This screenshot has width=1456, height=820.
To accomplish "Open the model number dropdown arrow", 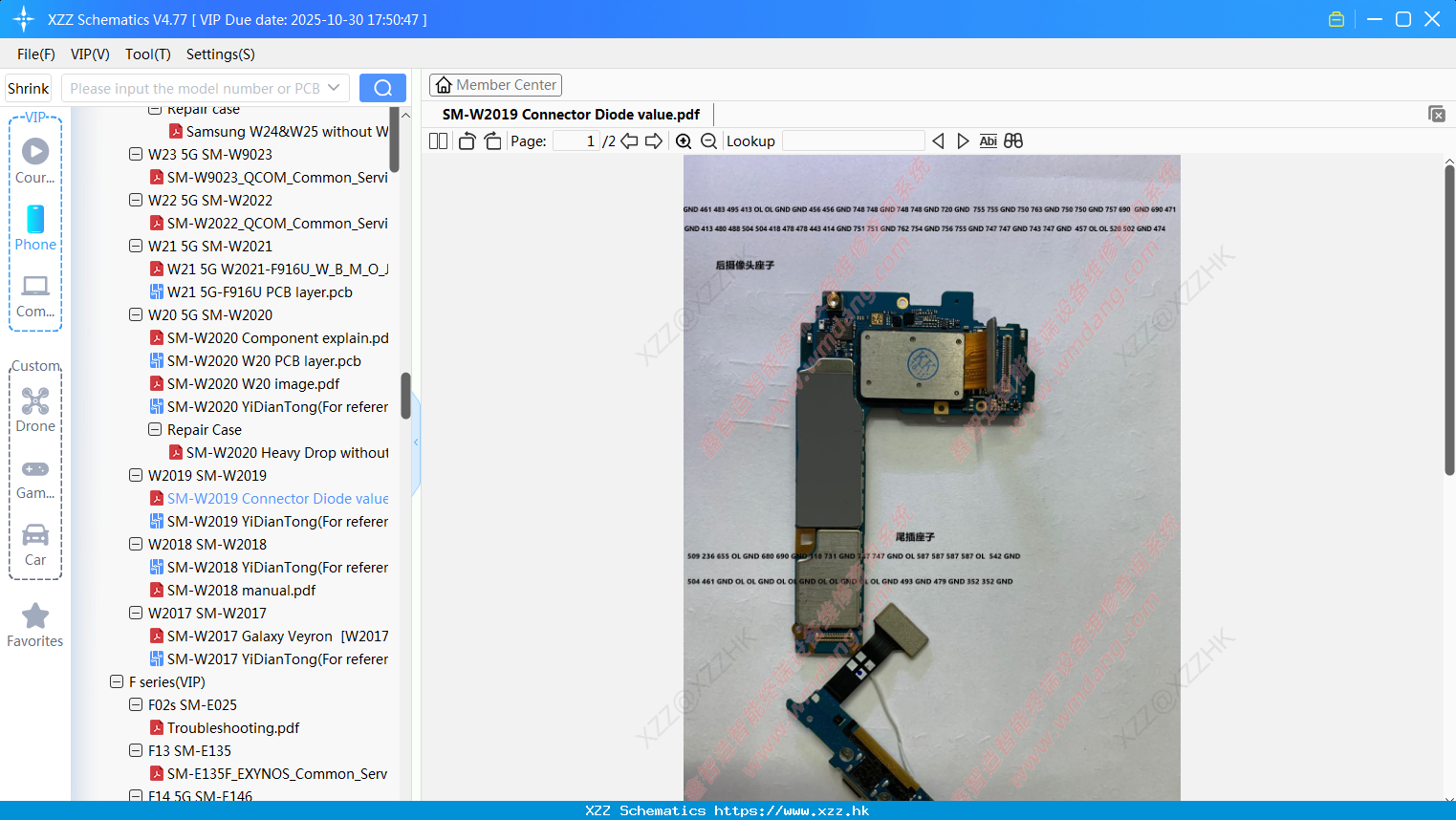I will tap(334, 88).
